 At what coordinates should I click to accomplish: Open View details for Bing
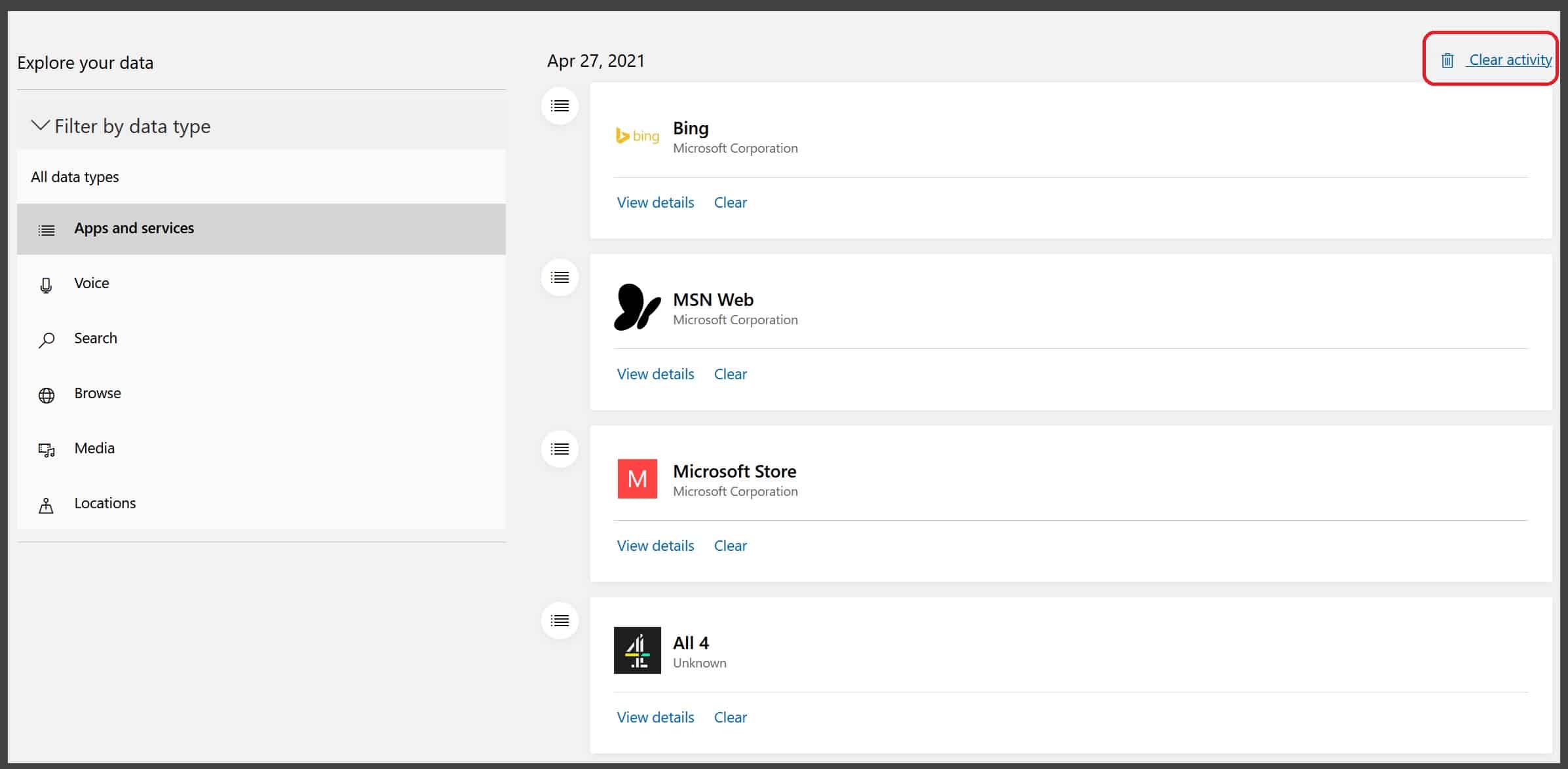(x=655, y=202)
